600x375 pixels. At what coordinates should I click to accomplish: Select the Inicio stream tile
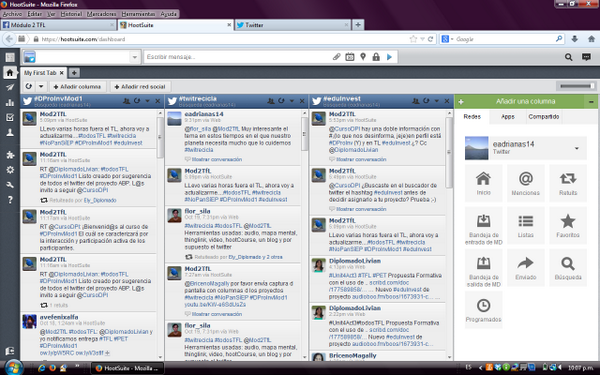[484, 183]
